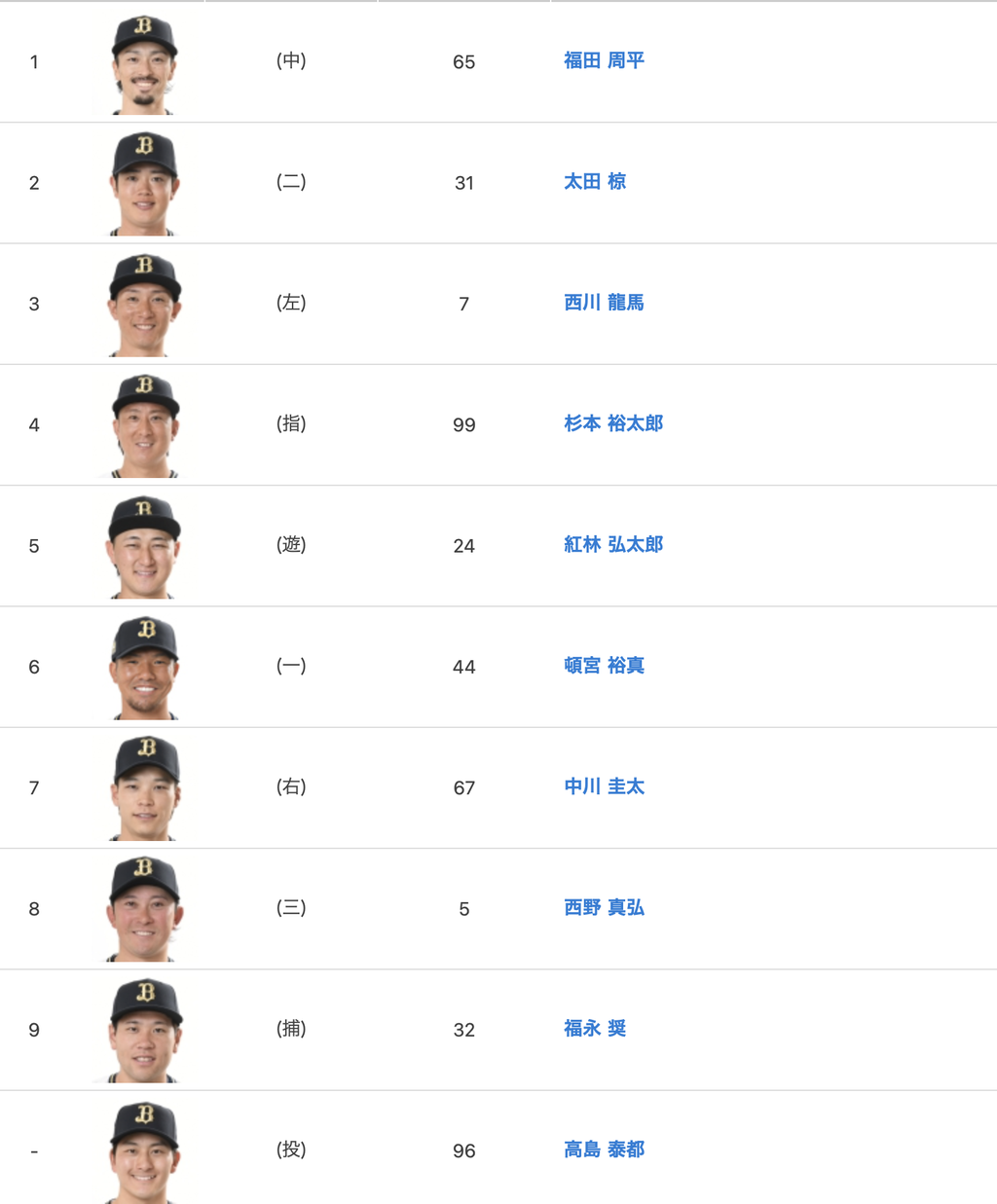Click headshot photo of 紅林 弘太郎
The width and height of the screenshot is (997, 1204).
(x=144, y=547)
